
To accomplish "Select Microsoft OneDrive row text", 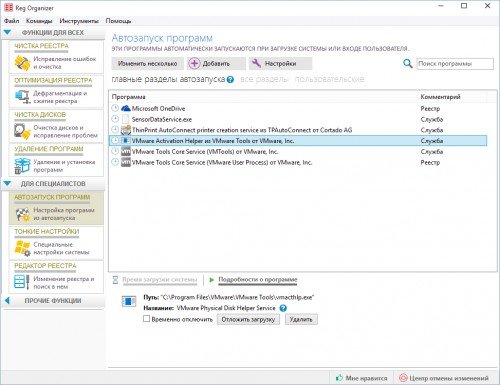I will click(x=158, y=108).
